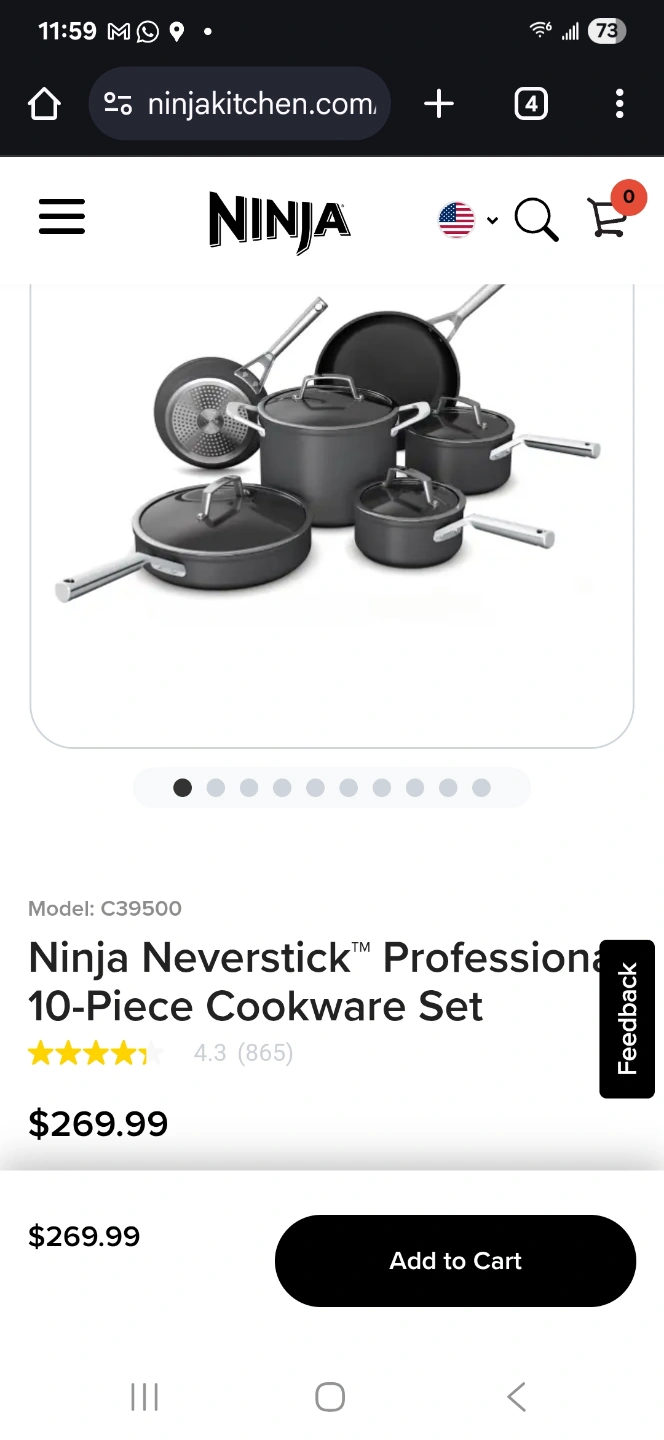Tap the Android back navigation arrow
This screenshot has width=664, height=1440.
pyautogui.click(x=516, y=1397)
